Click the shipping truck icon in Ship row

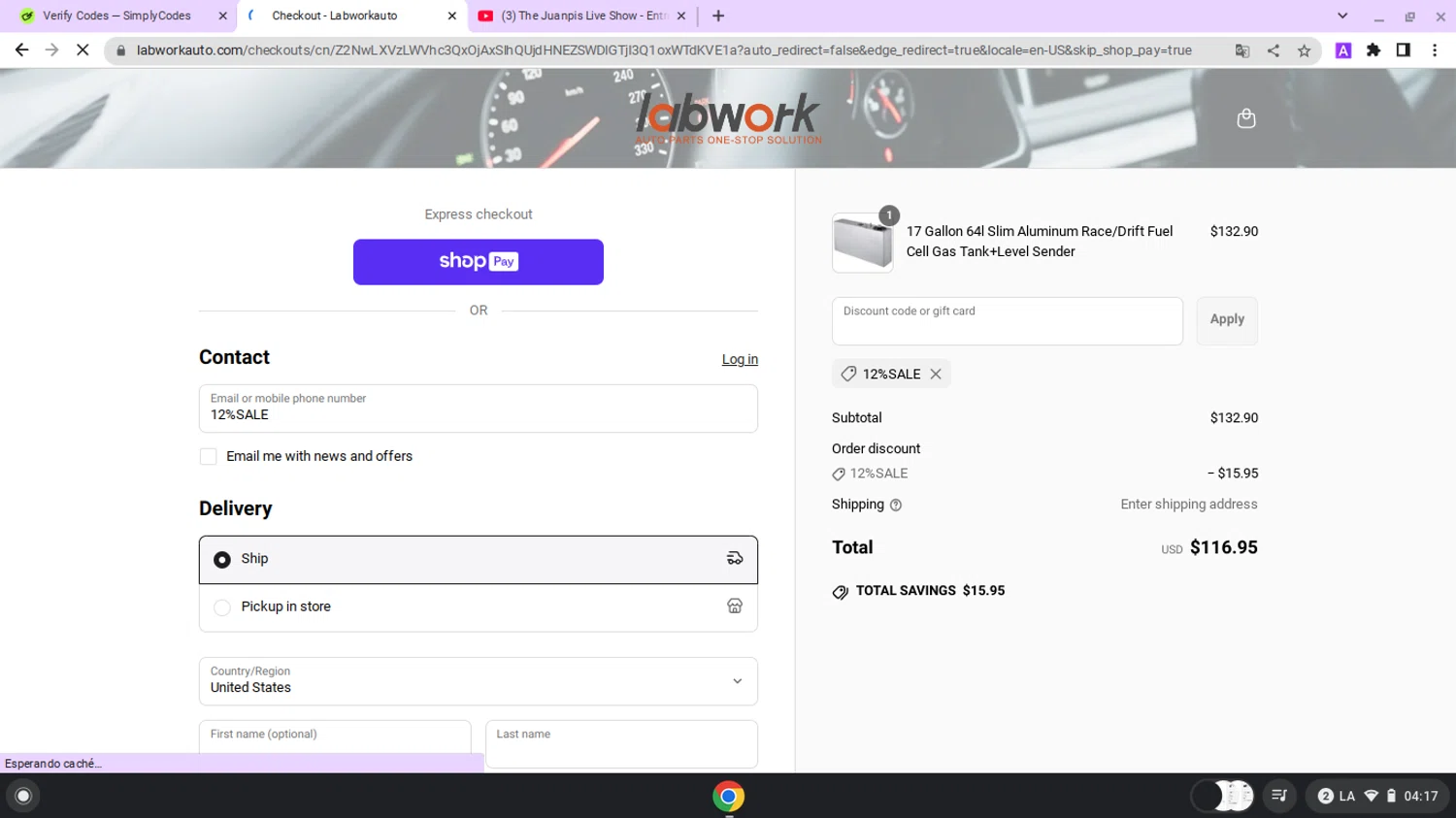click(x=735, y=558)
